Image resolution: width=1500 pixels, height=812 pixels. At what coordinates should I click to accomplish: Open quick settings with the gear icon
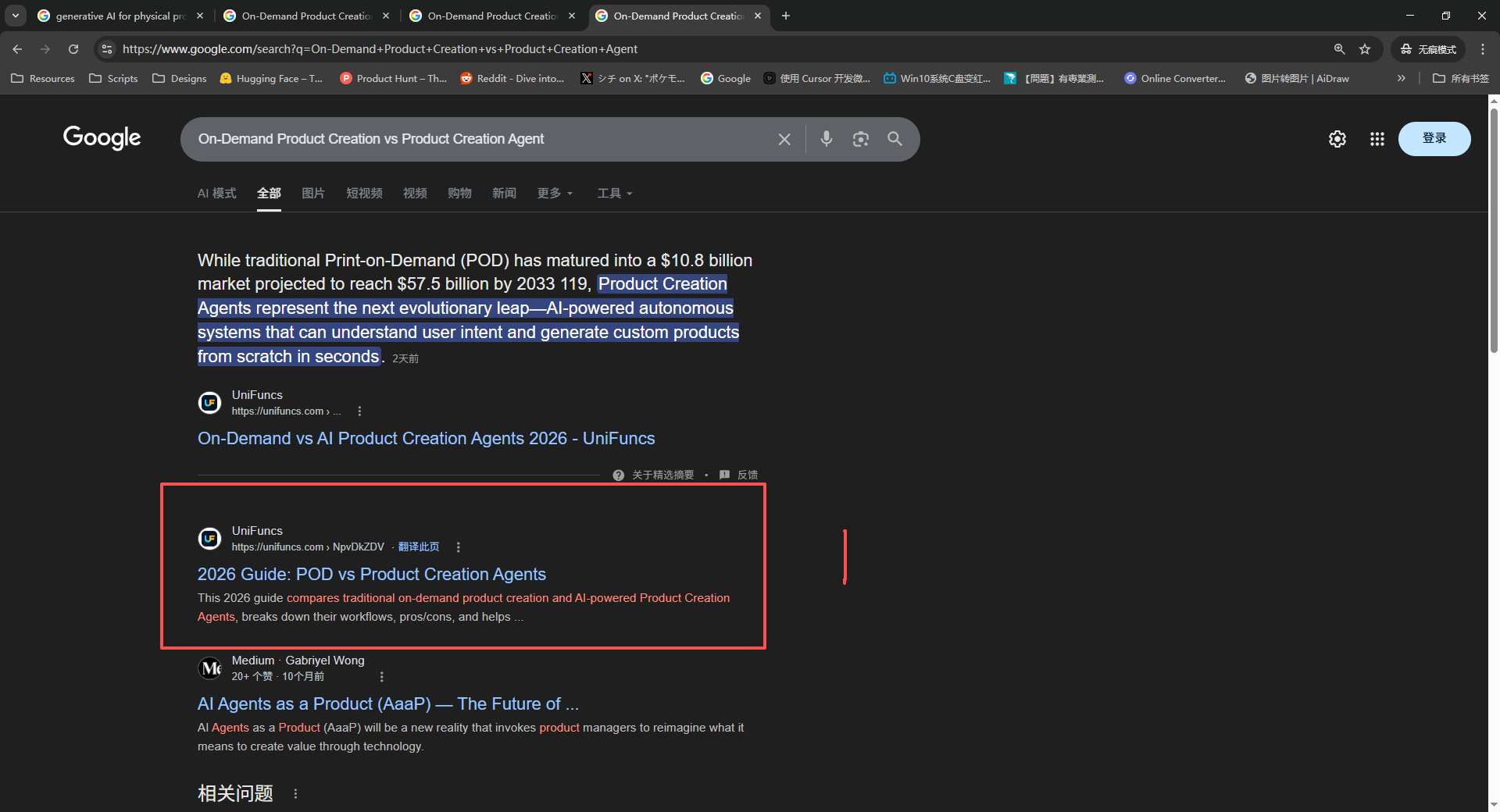pyautogui.click(x=1337, y=139)
